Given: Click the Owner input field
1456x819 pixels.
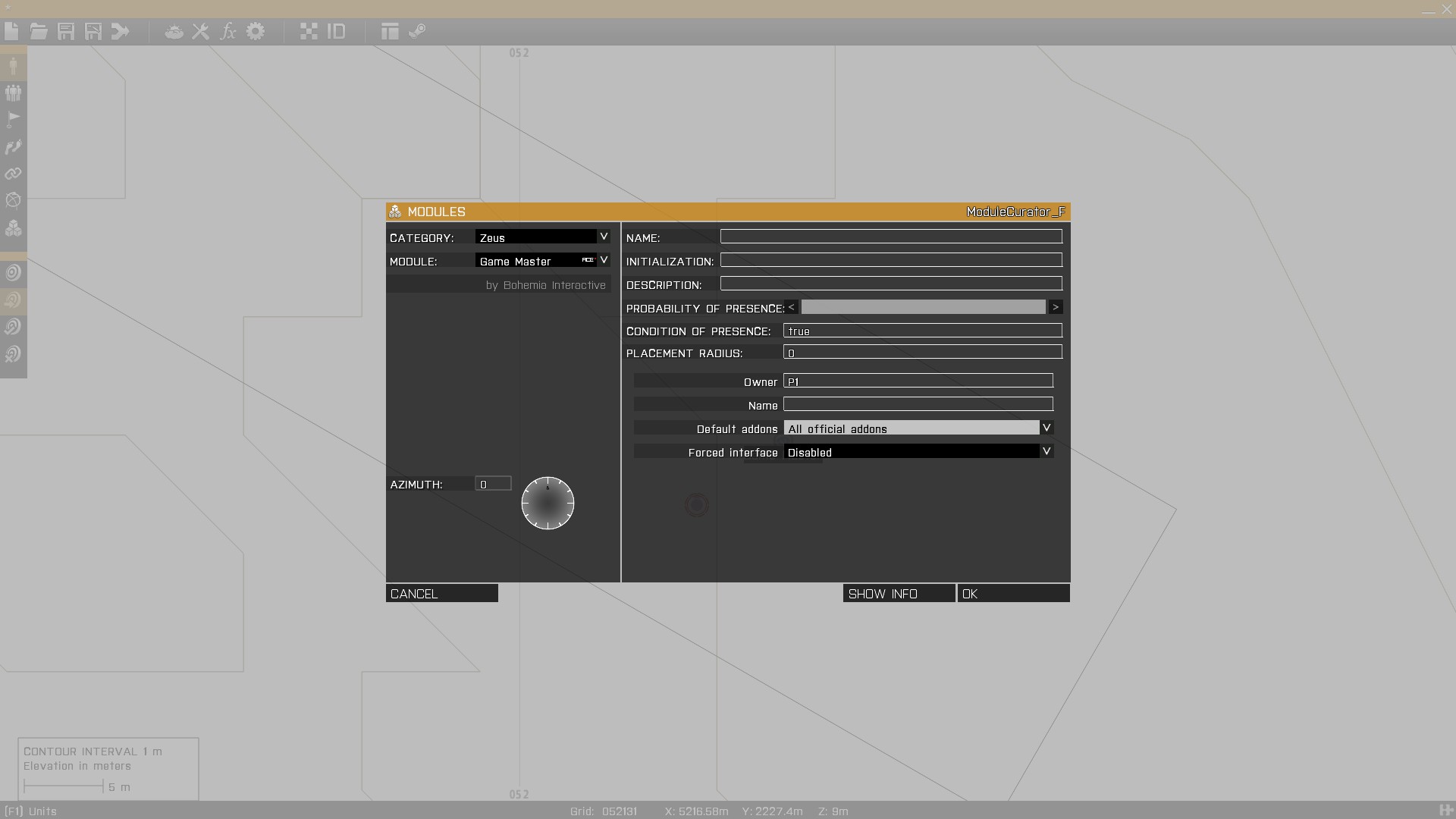Looking at the screenshot, I should point(918,381).
